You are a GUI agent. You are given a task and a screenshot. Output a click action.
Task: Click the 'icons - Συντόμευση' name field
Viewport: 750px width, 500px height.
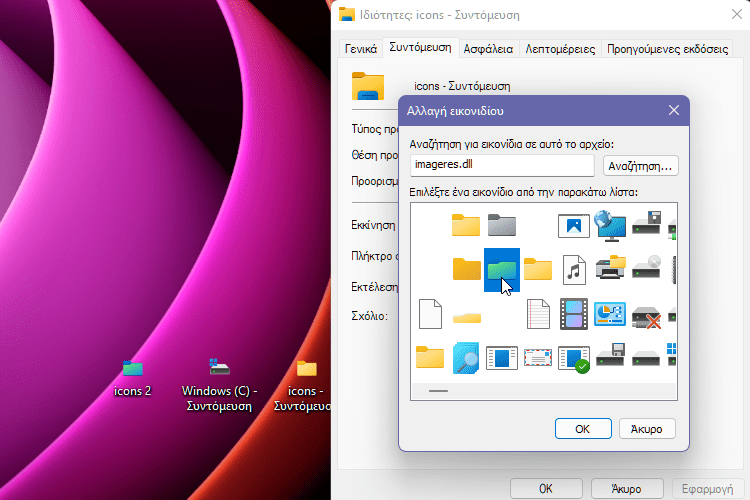click(x=462, y=86)
